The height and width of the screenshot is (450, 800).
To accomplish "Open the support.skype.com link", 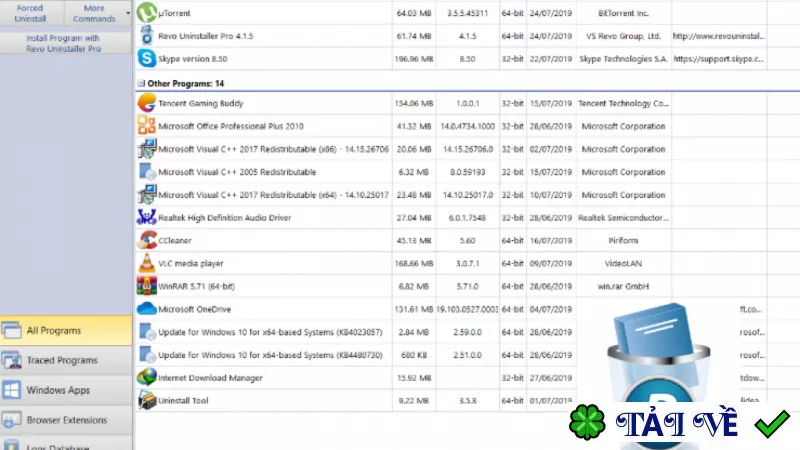I will [718, 59].
